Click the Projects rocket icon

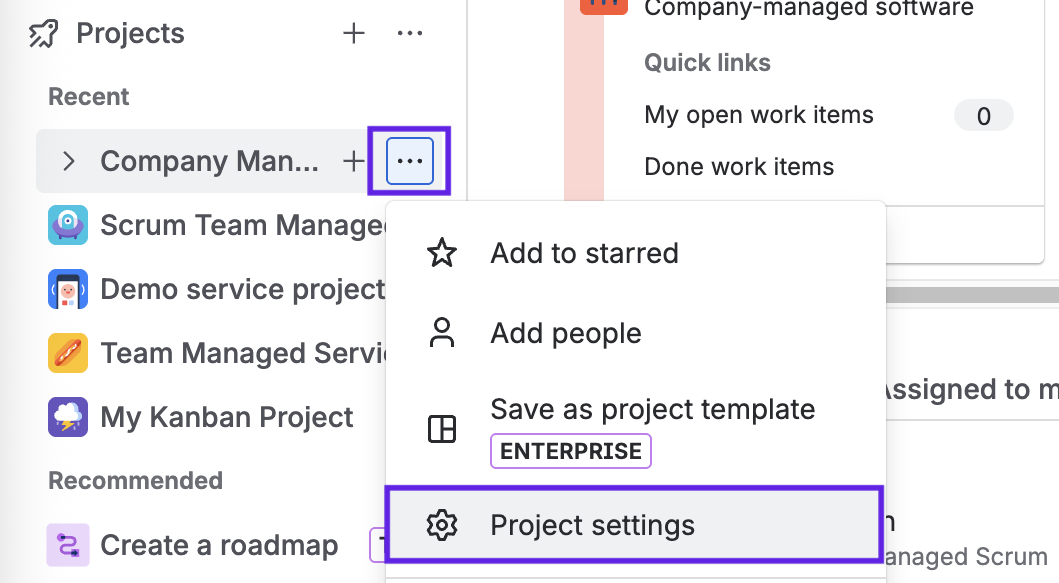(x=43, y=34)
